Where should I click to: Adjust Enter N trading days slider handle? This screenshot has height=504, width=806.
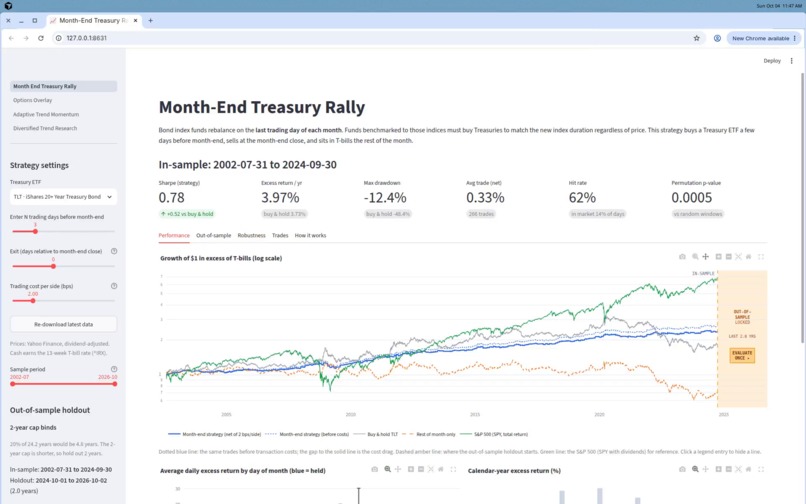(35, 231)
